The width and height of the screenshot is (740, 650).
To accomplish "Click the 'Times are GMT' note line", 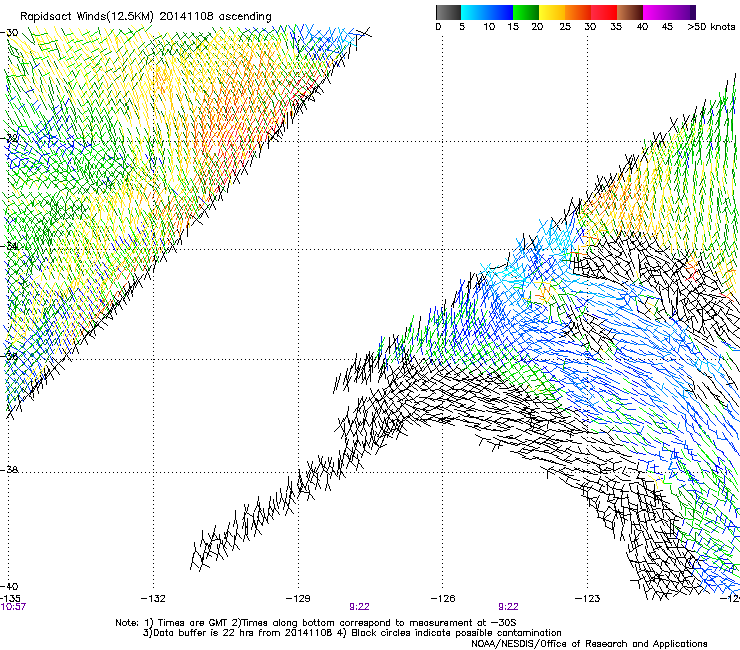I will (x=316, y=623).
